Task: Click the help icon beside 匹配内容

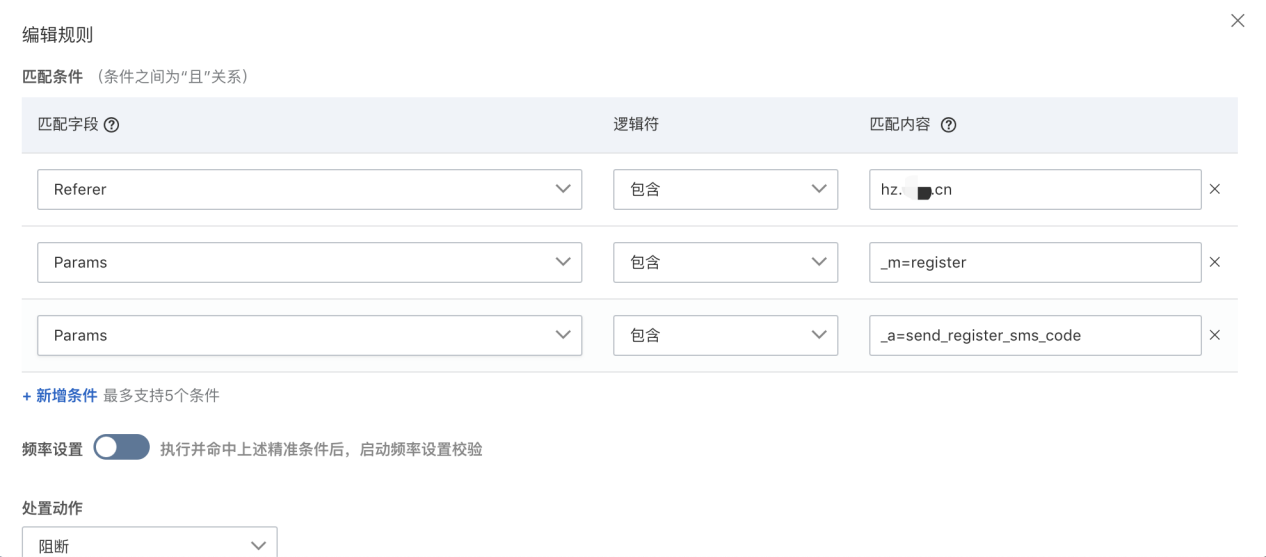Action: 949,125
